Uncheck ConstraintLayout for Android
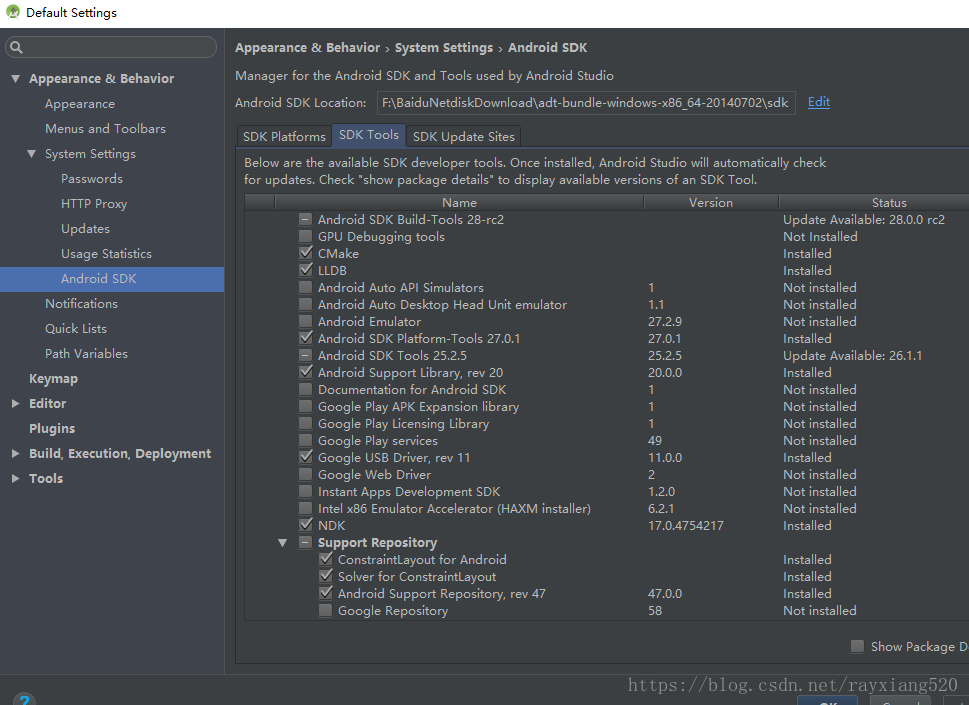 [x=326, y=559]
